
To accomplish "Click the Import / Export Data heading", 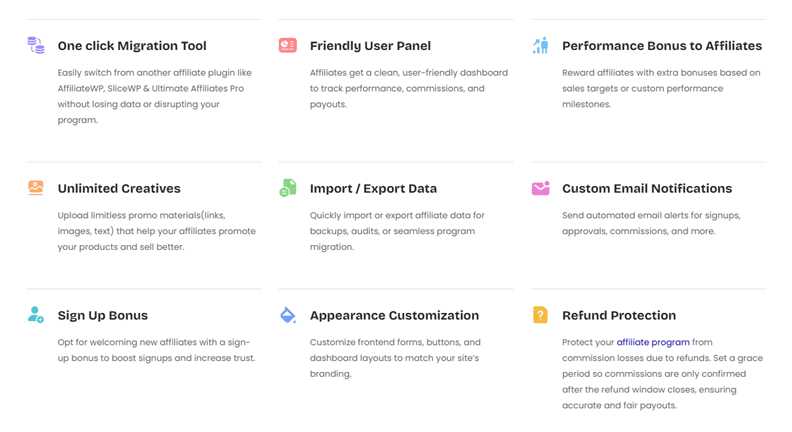I will tap(373, 188).
